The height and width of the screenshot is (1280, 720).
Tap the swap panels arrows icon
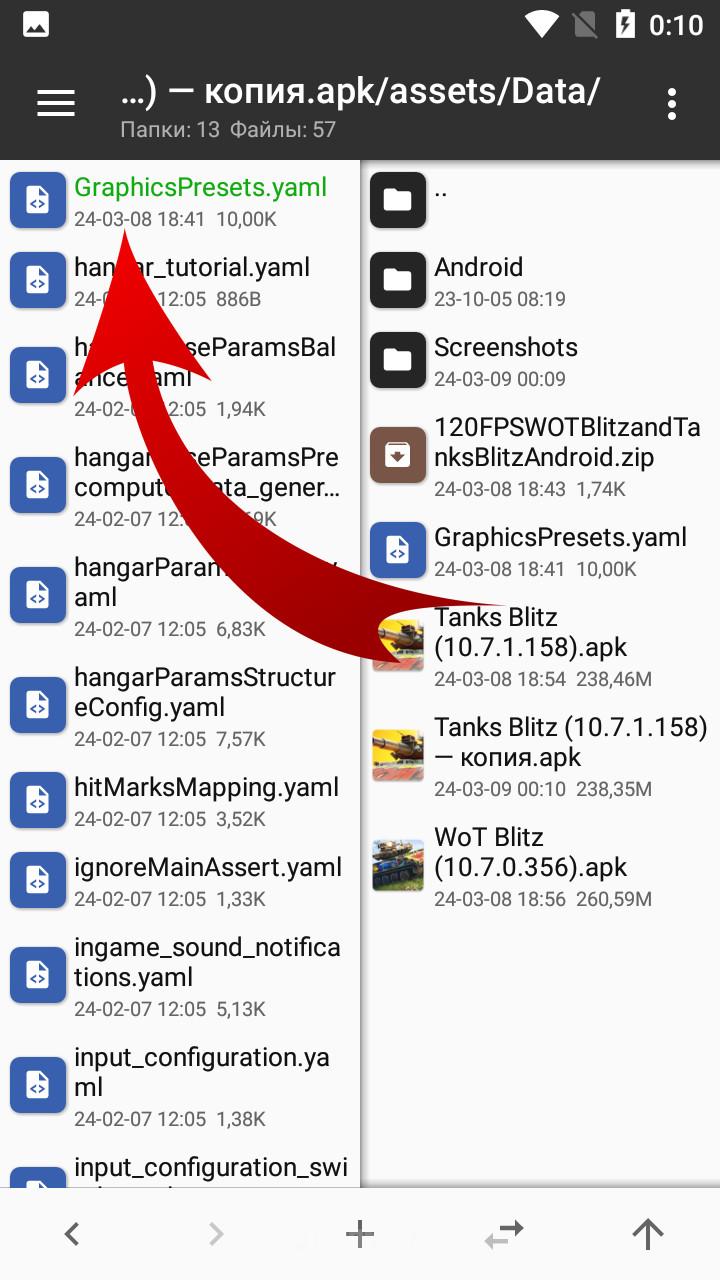[504, 1235]
